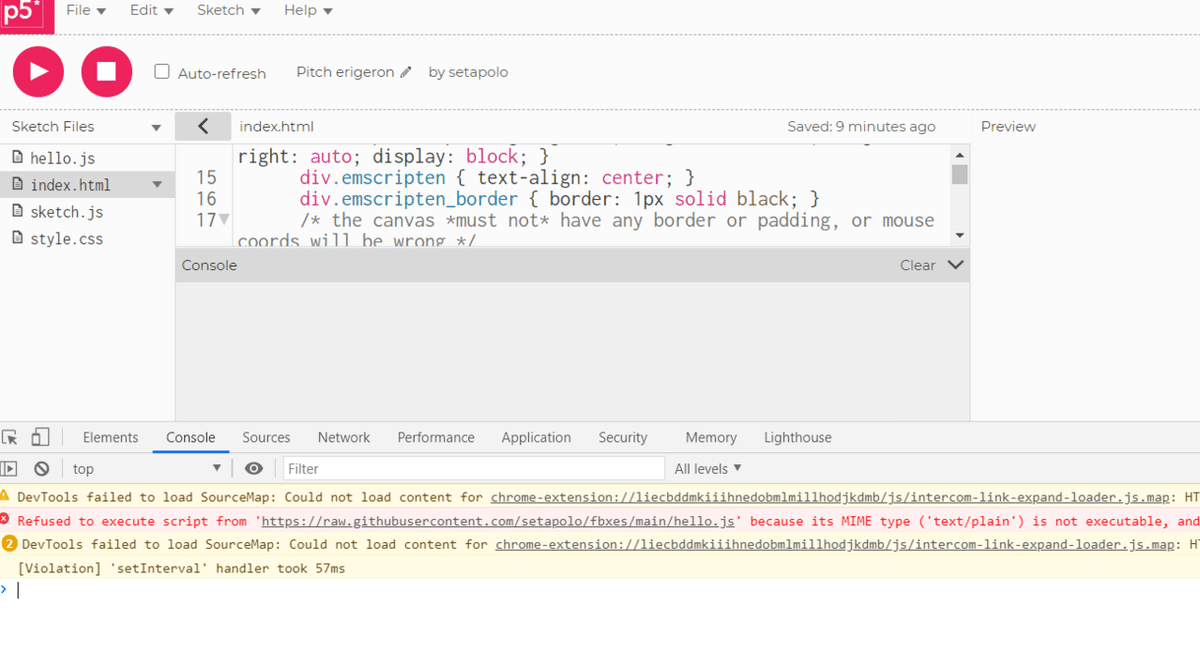
Task: Switch to the Performance tab
Action: (436, 437)
